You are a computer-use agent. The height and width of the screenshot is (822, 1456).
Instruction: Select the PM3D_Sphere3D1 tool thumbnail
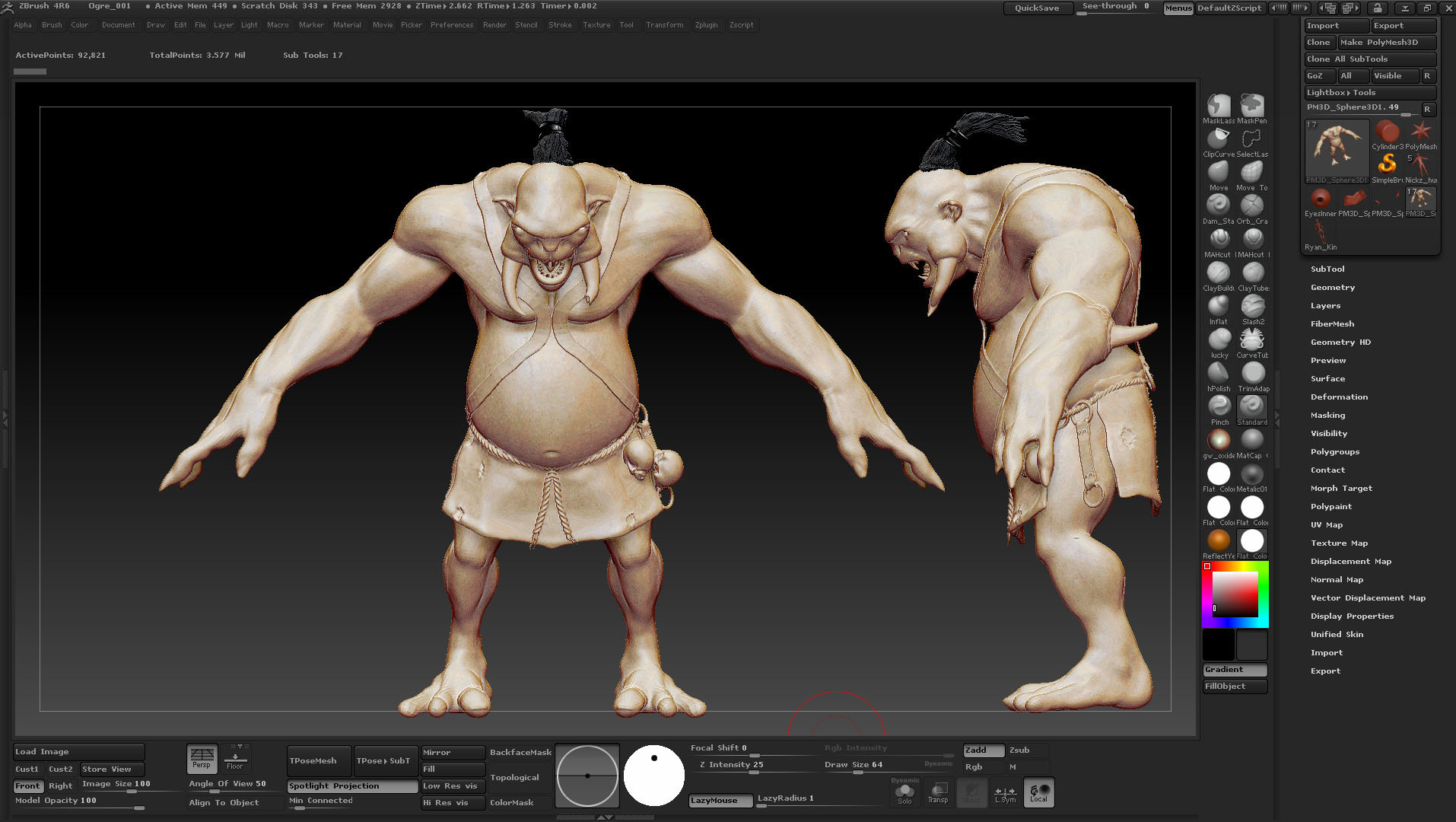click(x=1336, y=149)
